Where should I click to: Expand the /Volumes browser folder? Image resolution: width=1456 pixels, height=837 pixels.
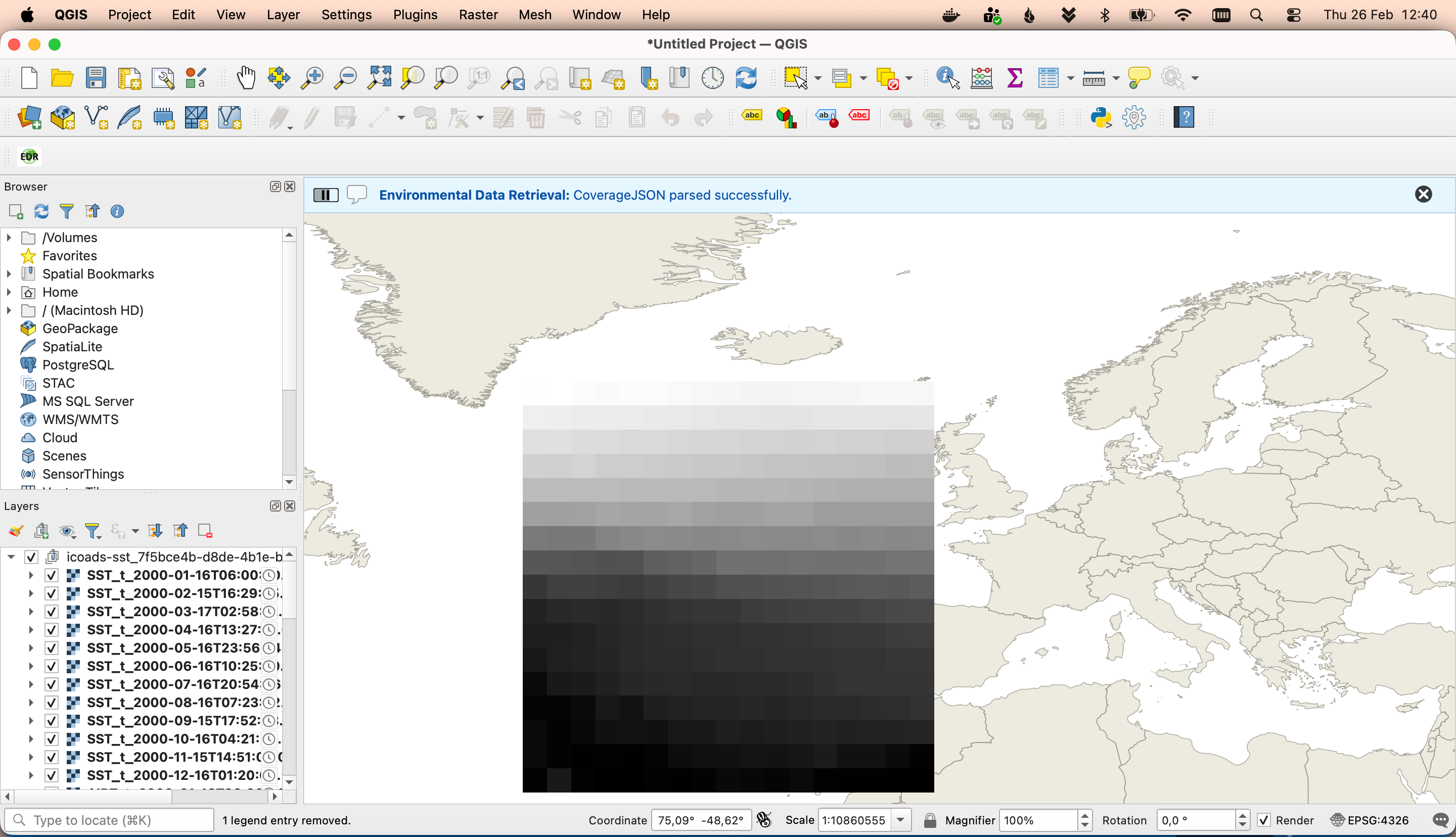click(9, 238)
